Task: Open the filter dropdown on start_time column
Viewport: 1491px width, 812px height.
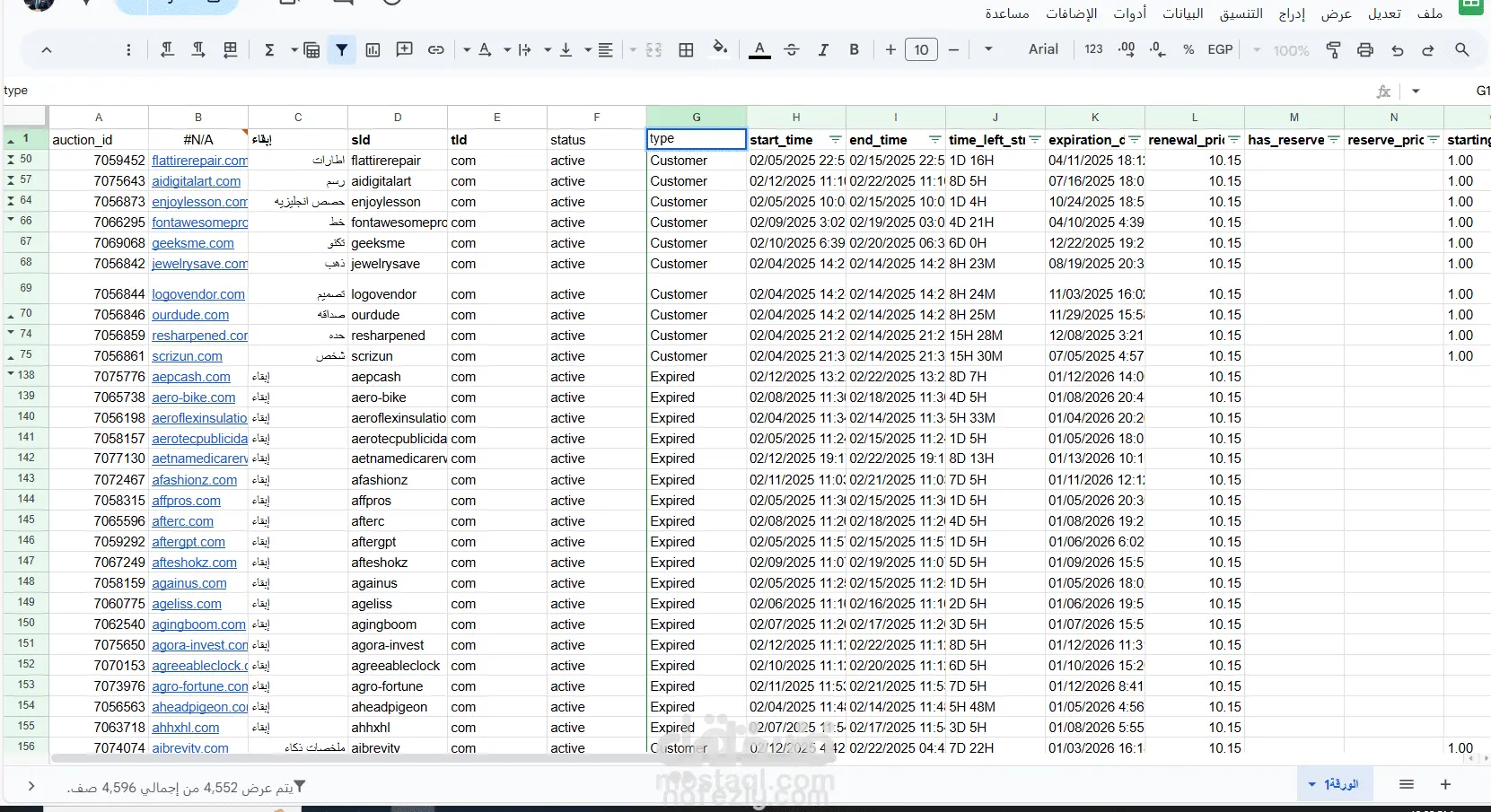Action: click(835, 140)
